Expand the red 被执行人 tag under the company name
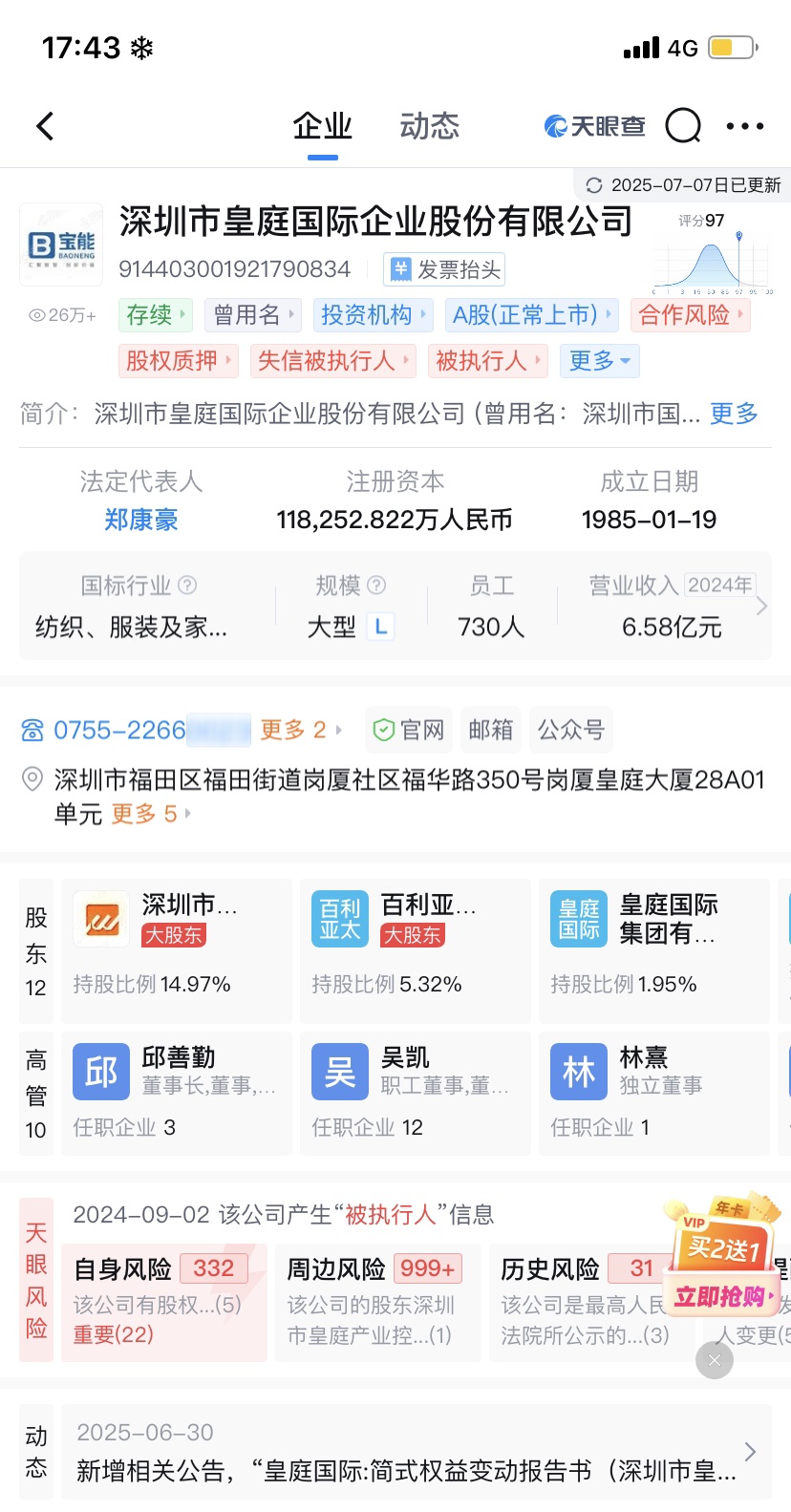Image resolution: width=791 pixels, height=1512 pixels. click(x=487, y=360)
